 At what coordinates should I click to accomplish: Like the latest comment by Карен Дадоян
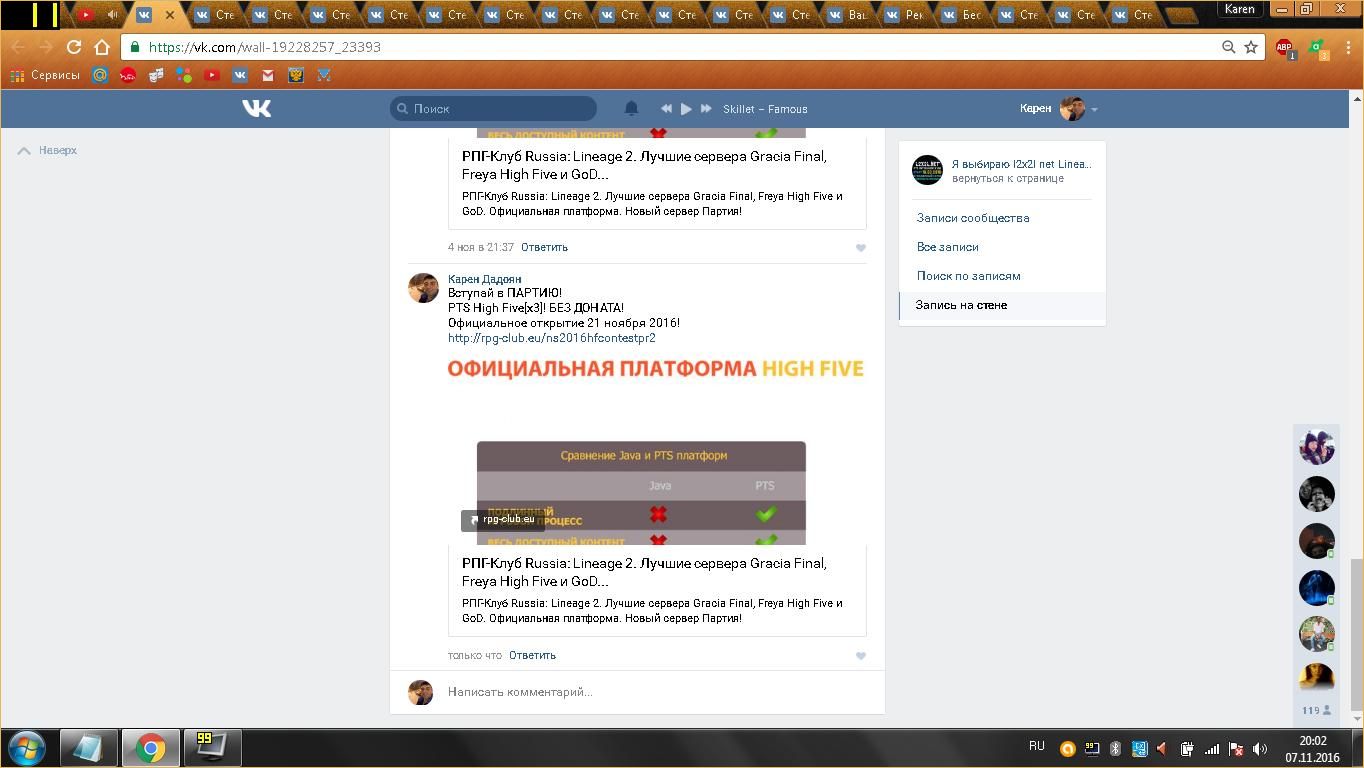[860, 656]
